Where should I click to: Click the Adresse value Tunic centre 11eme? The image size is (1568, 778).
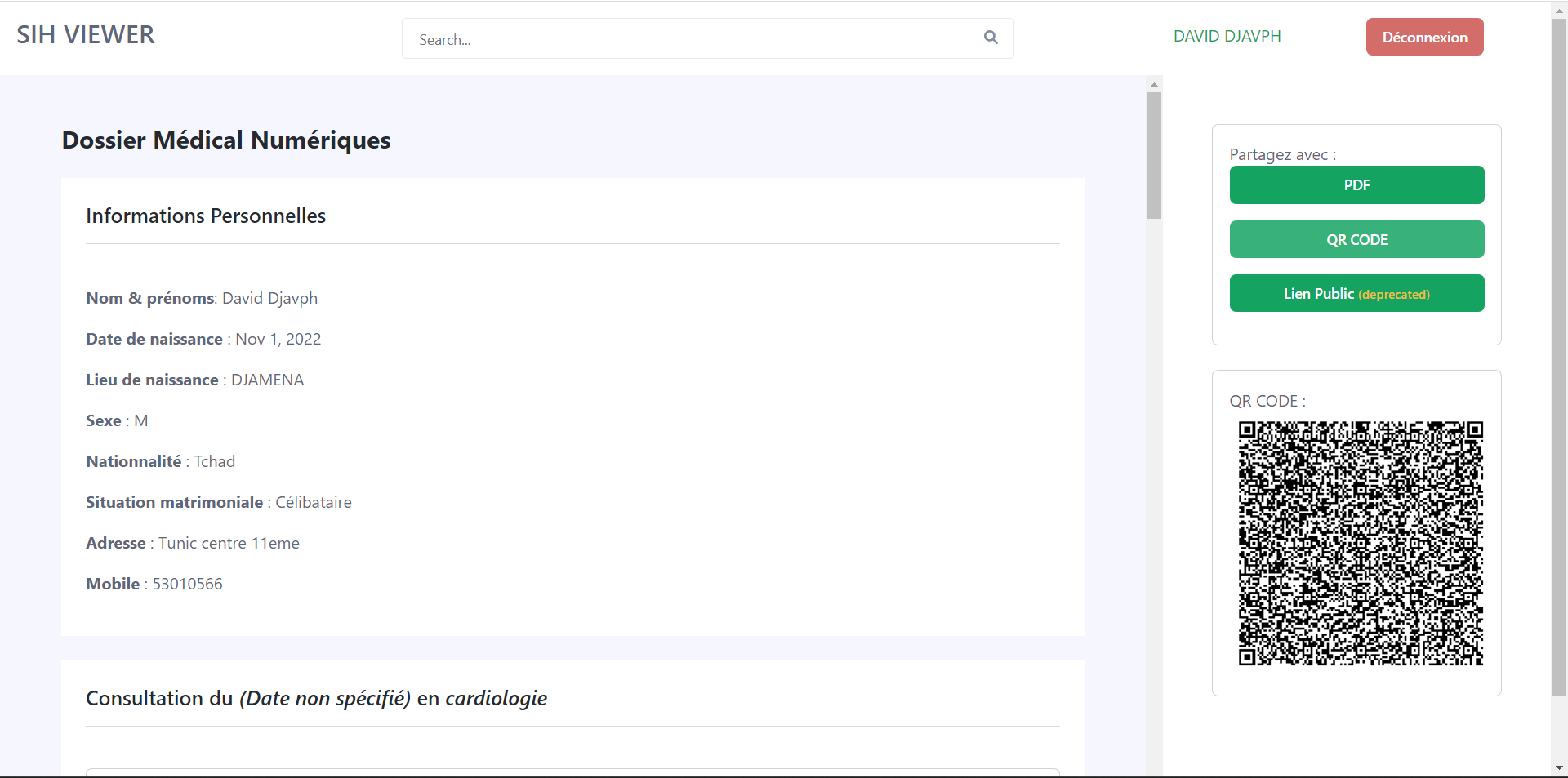click(229, 544)
